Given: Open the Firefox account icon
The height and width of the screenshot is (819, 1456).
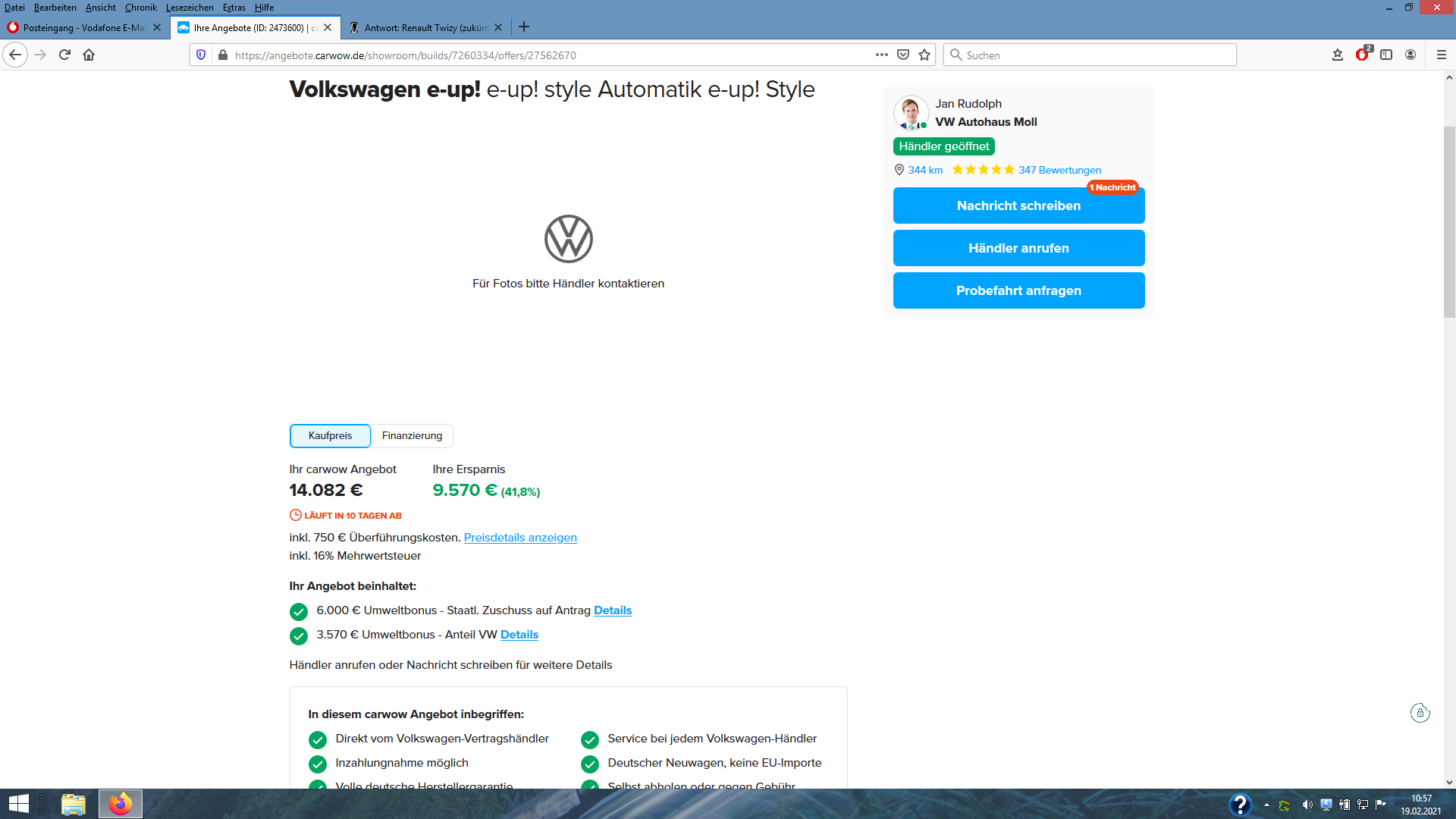Looking at the screenshot, I should pyautogui.click(x=1410, y=55).
